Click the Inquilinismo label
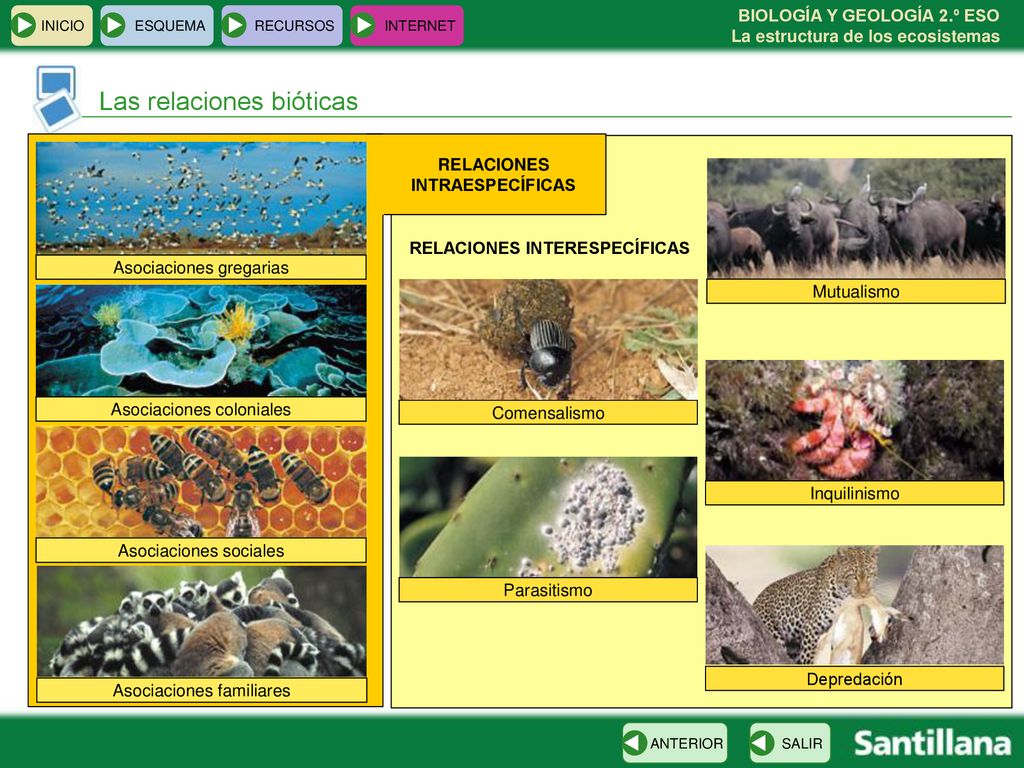Viewport: 1024px width, 768px height. (855, 493)
